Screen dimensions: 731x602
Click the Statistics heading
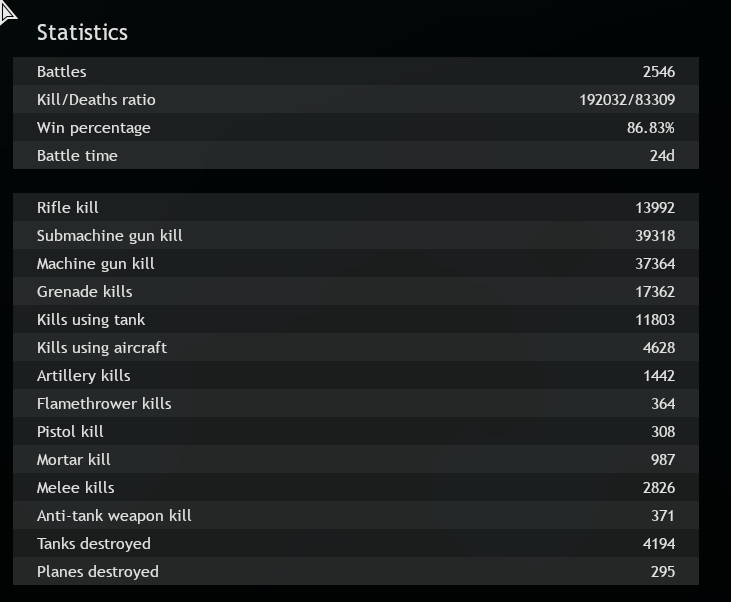tap(82, 32)
